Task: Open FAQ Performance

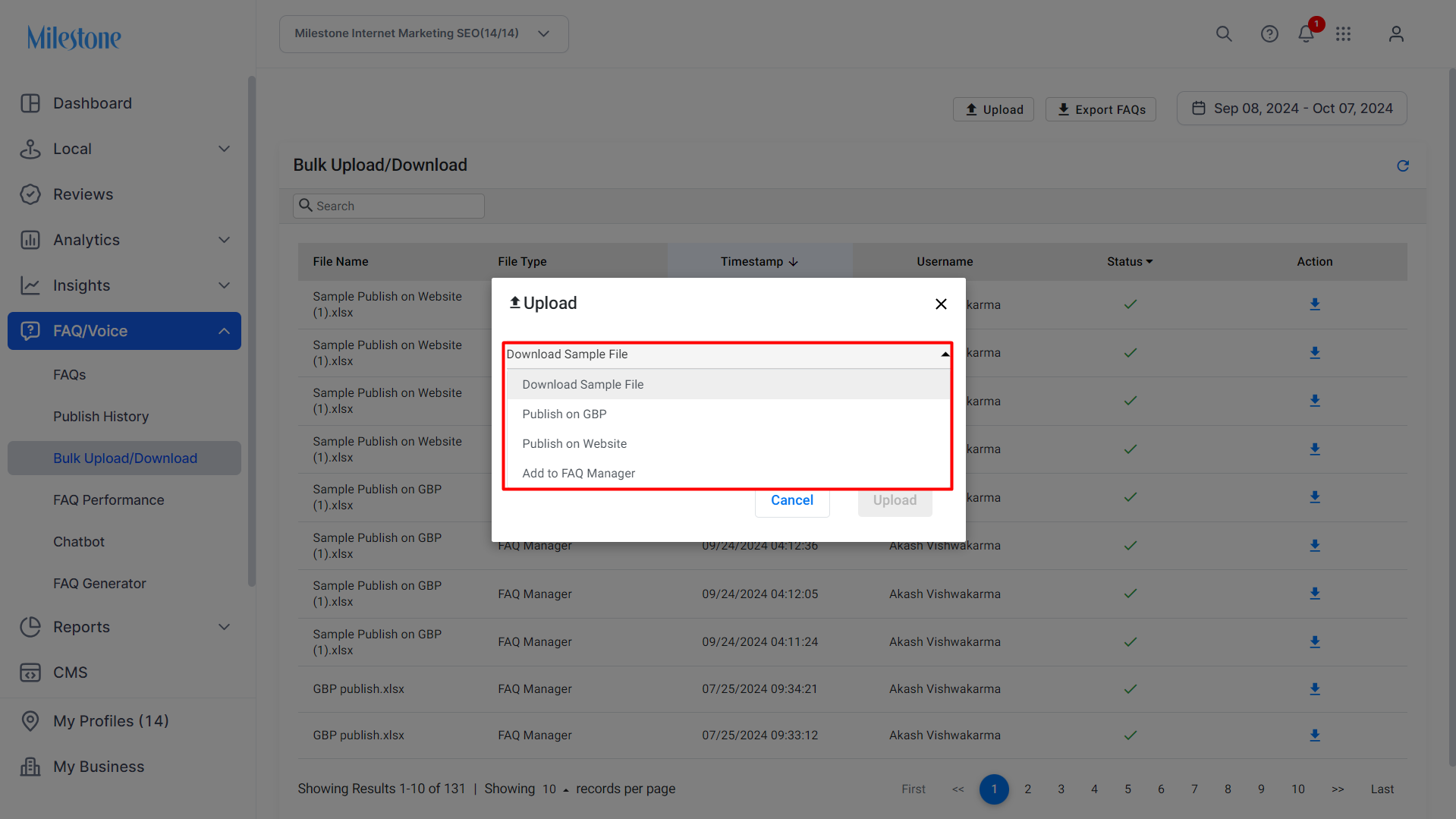Action: 108,500
